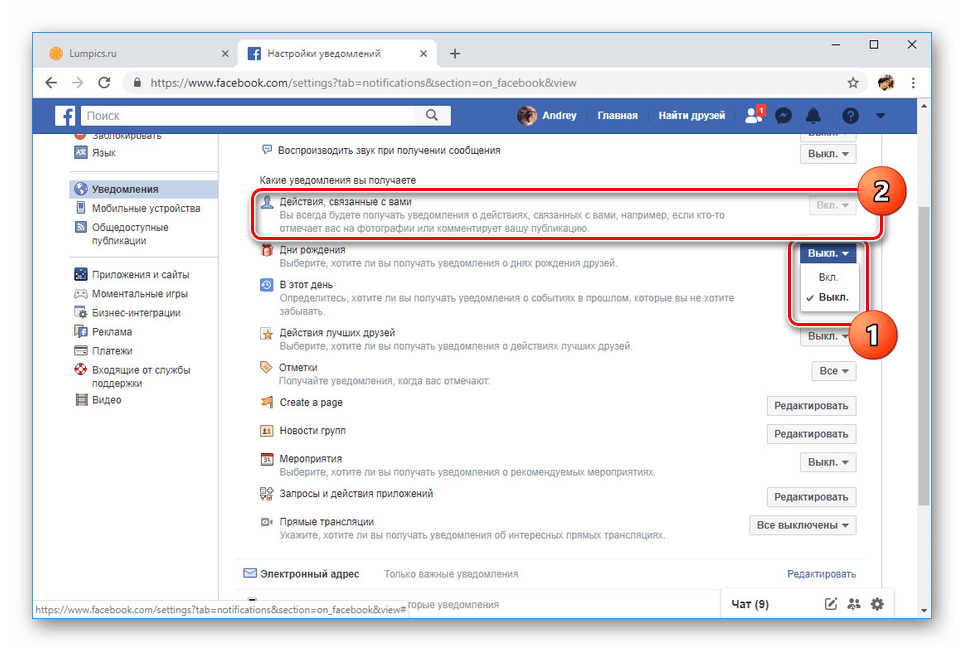Click the Facebook logo in header
This screenshot has width=964, height=651.
(x=65, y=116)
